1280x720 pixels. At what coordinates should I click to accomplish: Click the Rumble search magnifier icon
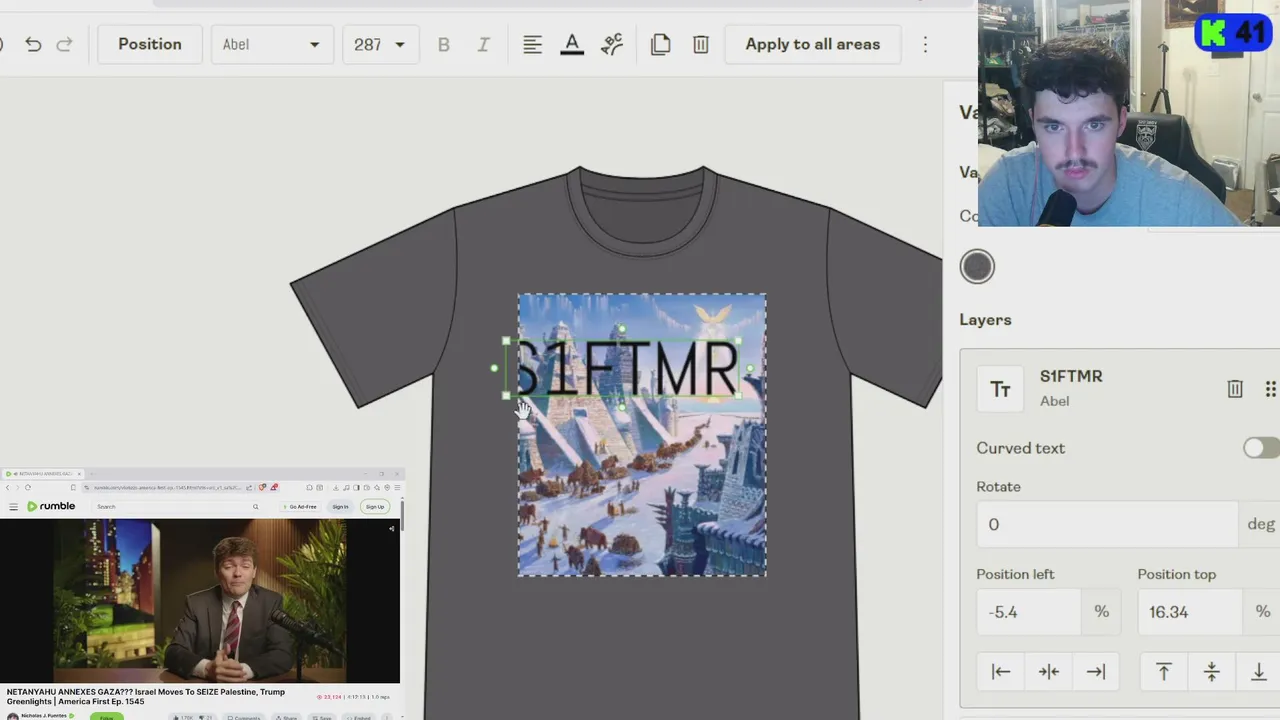(255, 507)
